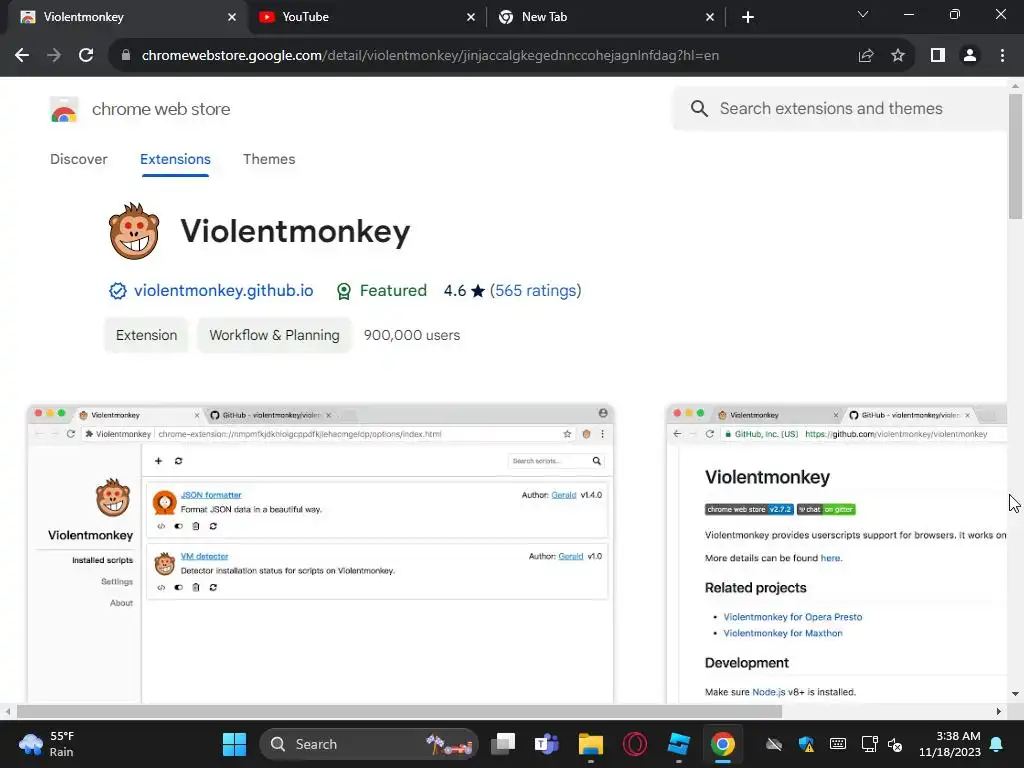Click the Chrome Web Store logo
The image size is (1024, 768).
pos(64,109)
